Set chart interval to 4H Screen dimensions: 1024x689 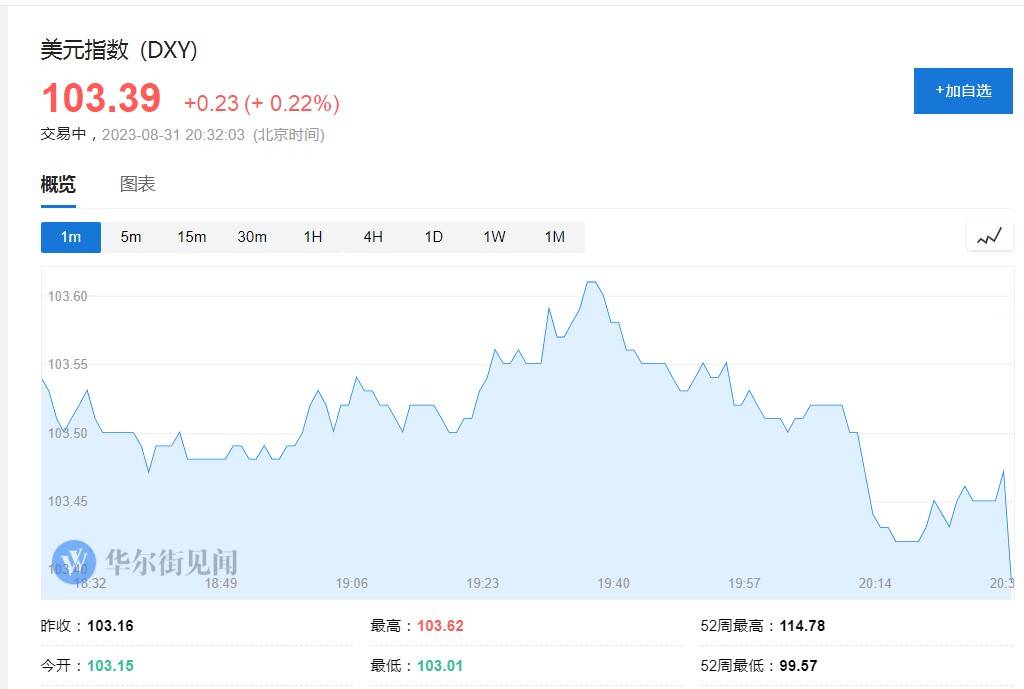(373, 237)
